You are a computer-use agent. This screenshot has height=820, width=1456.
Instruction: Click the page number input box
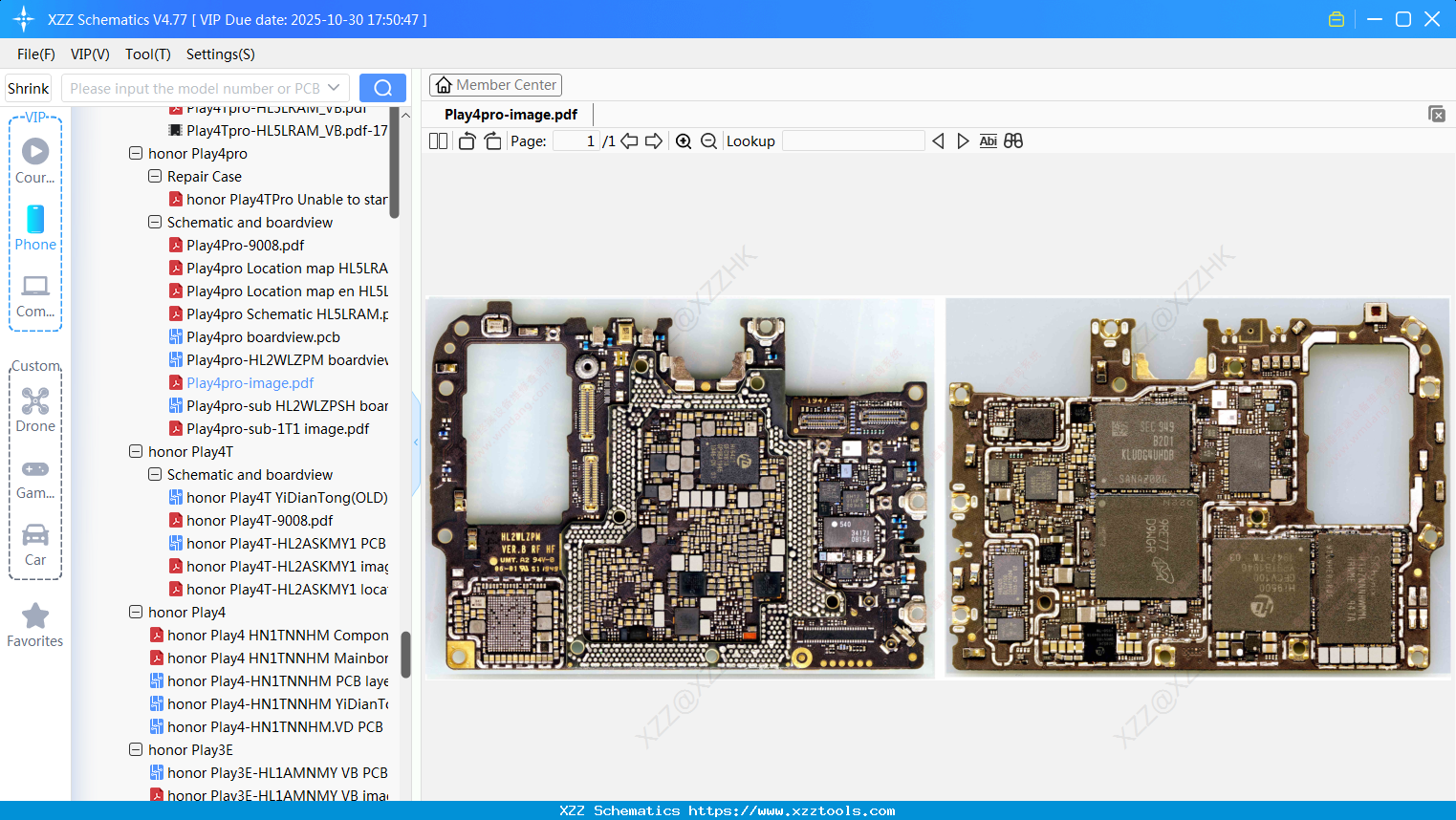[576, 141]
